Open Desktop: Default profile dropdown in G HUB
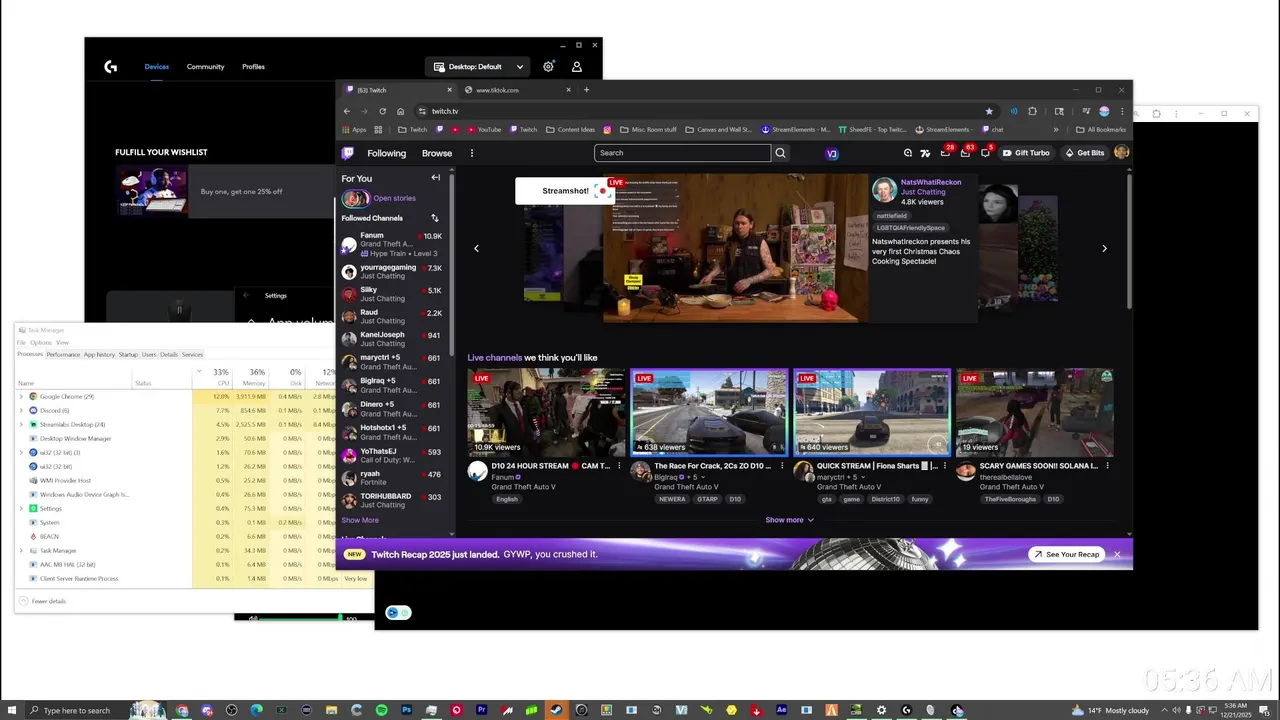 [x=478, y=66]
